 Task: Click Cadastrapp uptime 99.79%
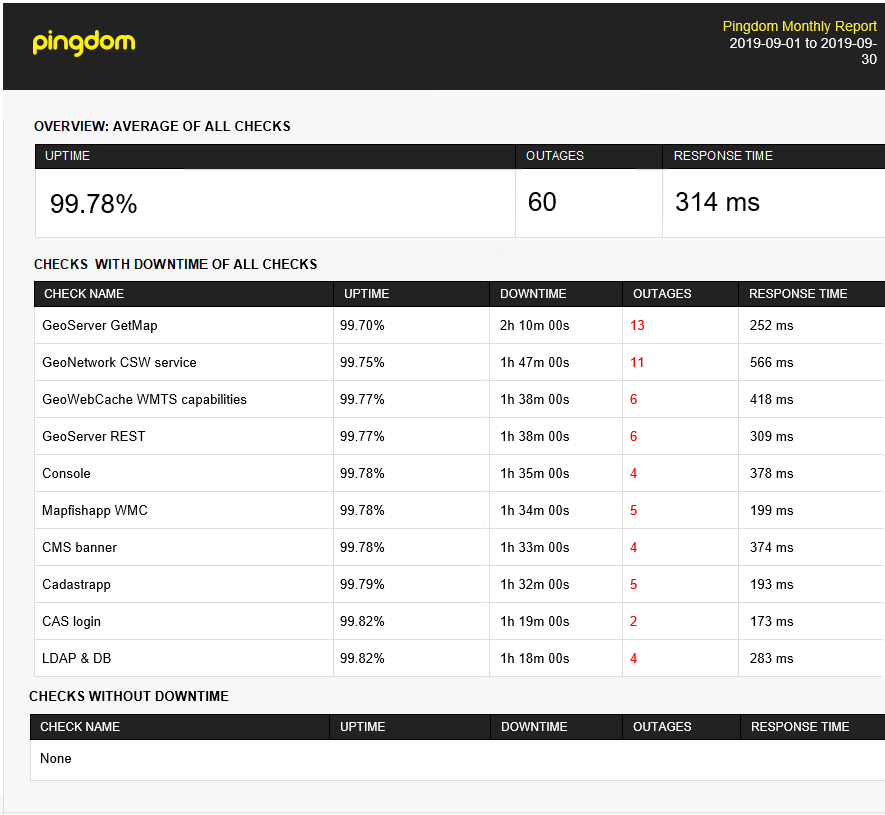(362, 584)
